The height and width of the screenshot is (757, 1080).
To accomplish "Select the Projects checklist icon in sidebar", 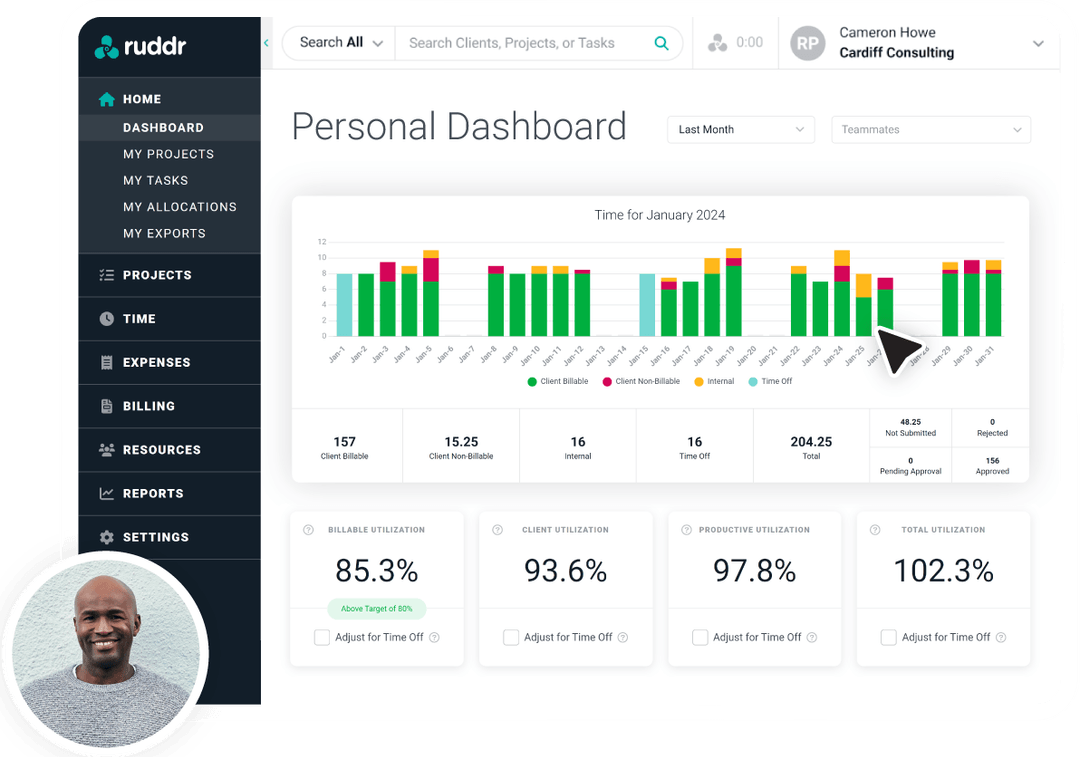I will pos(108,275).
